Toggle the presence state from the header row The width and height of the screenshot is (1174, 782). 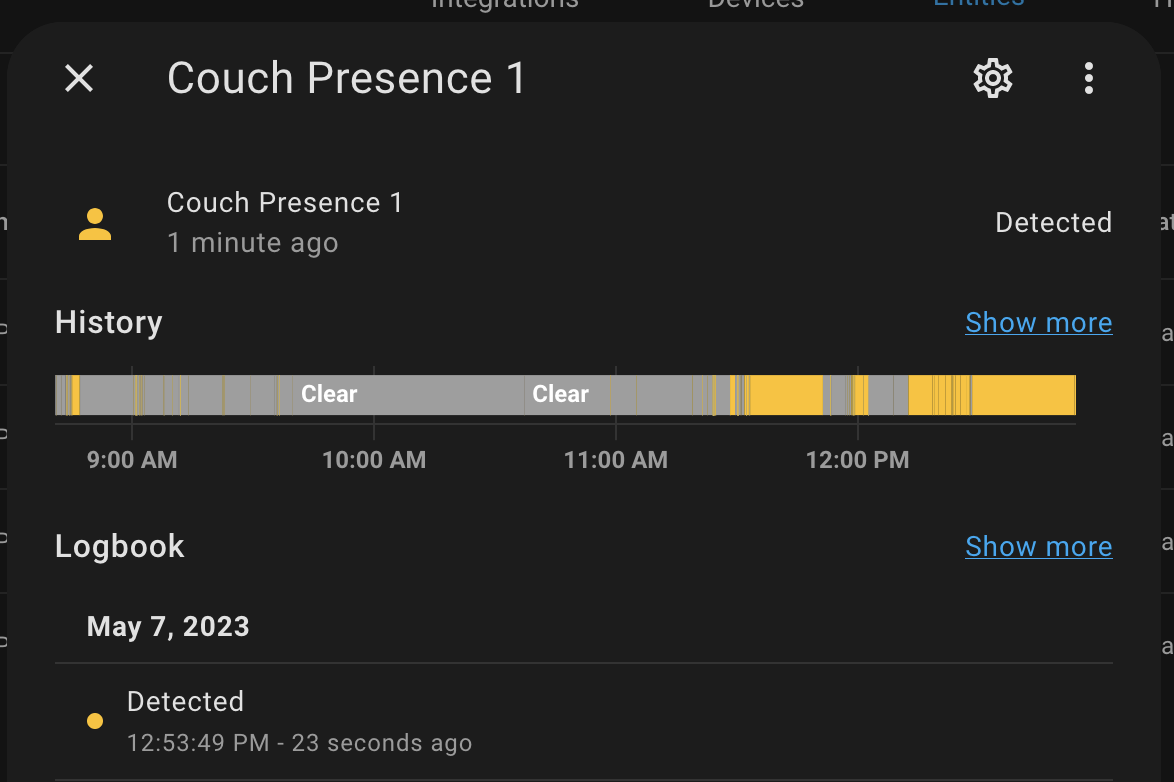[1053, 222]
